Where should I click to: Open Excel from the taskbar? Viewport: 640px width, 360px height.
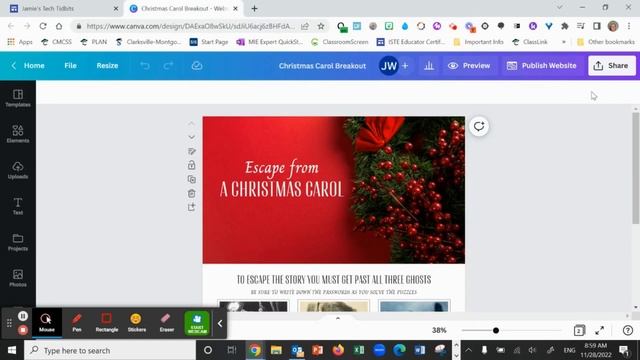[x=359, y=350]
